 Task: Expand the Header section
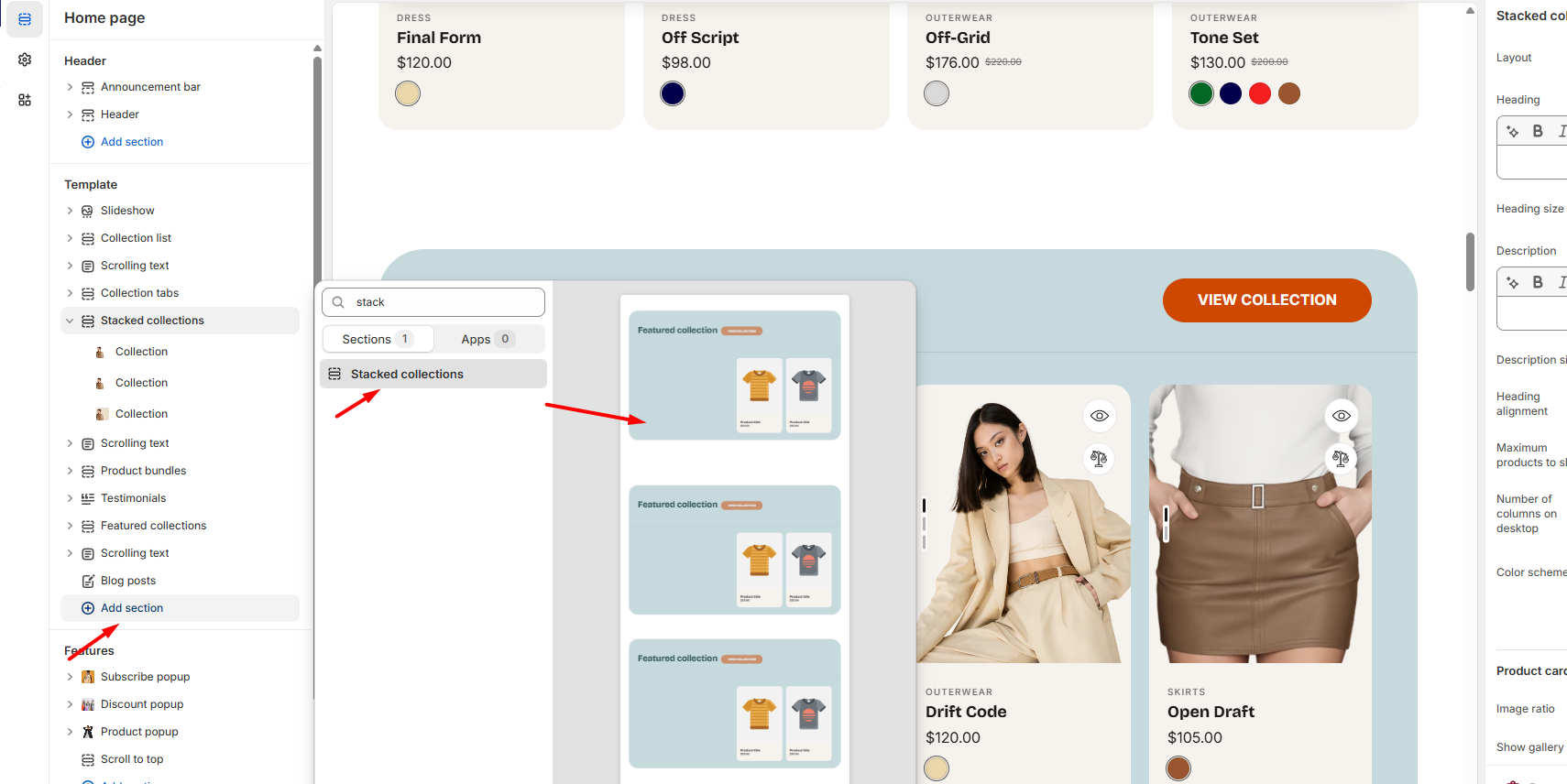point(70,114)
